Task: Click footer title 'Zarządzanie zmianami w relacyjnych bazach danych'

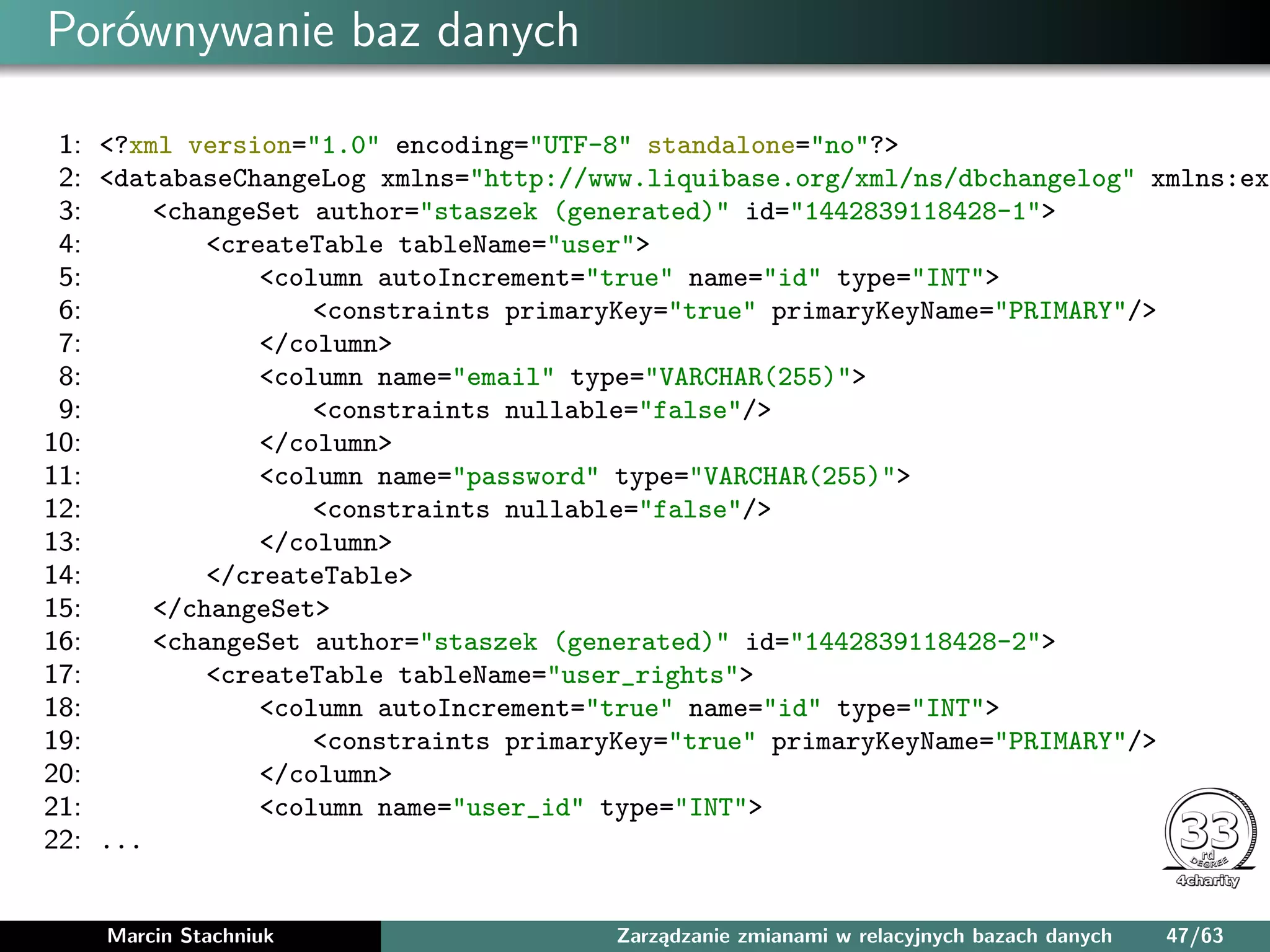Action: pos(864,937)
